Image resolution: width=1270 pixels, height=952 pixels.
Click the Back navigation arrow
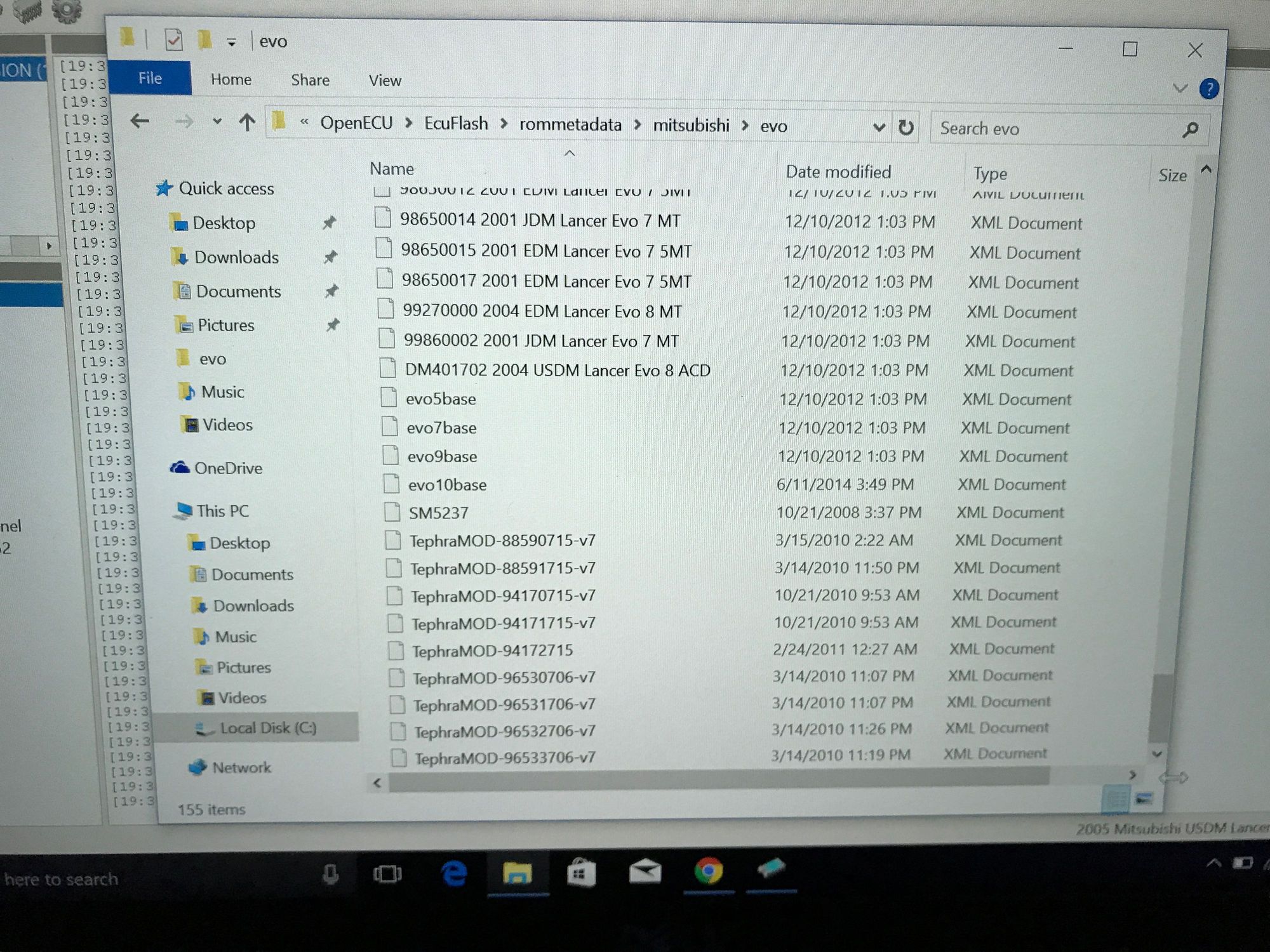[140, 121]
